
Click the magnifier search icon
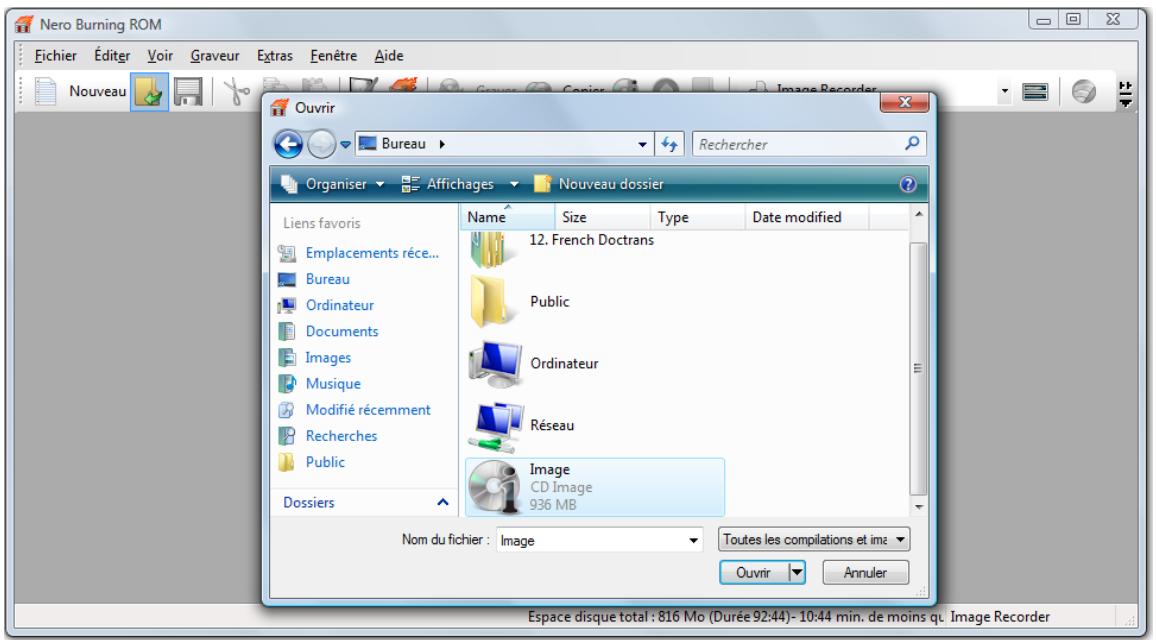click(912, 143)
